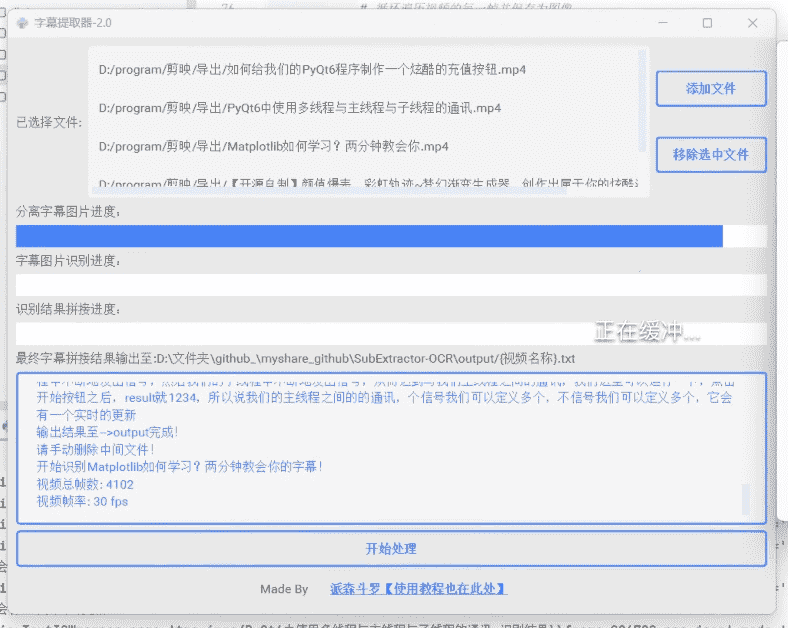This screenshot has width=788, height=628.
Task: Click the 字幕图片识别进度 progress bar
Action: click(391, 285)
